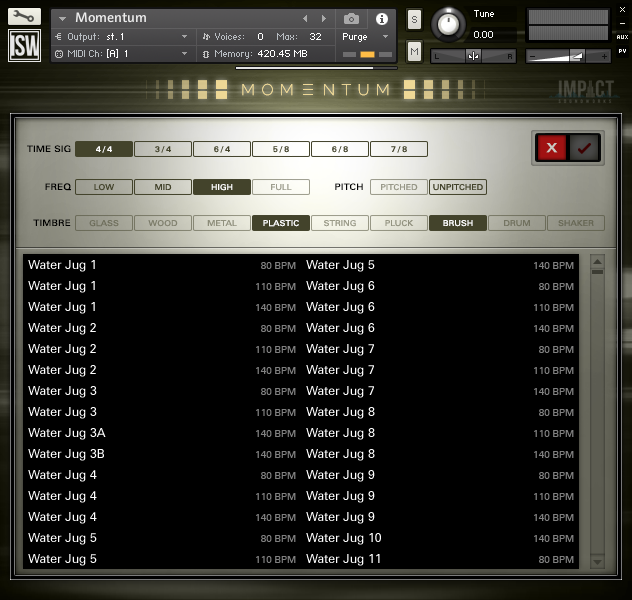
Task: Select Water Jug 5 at 140 BPM
Action: coord(440,265)
